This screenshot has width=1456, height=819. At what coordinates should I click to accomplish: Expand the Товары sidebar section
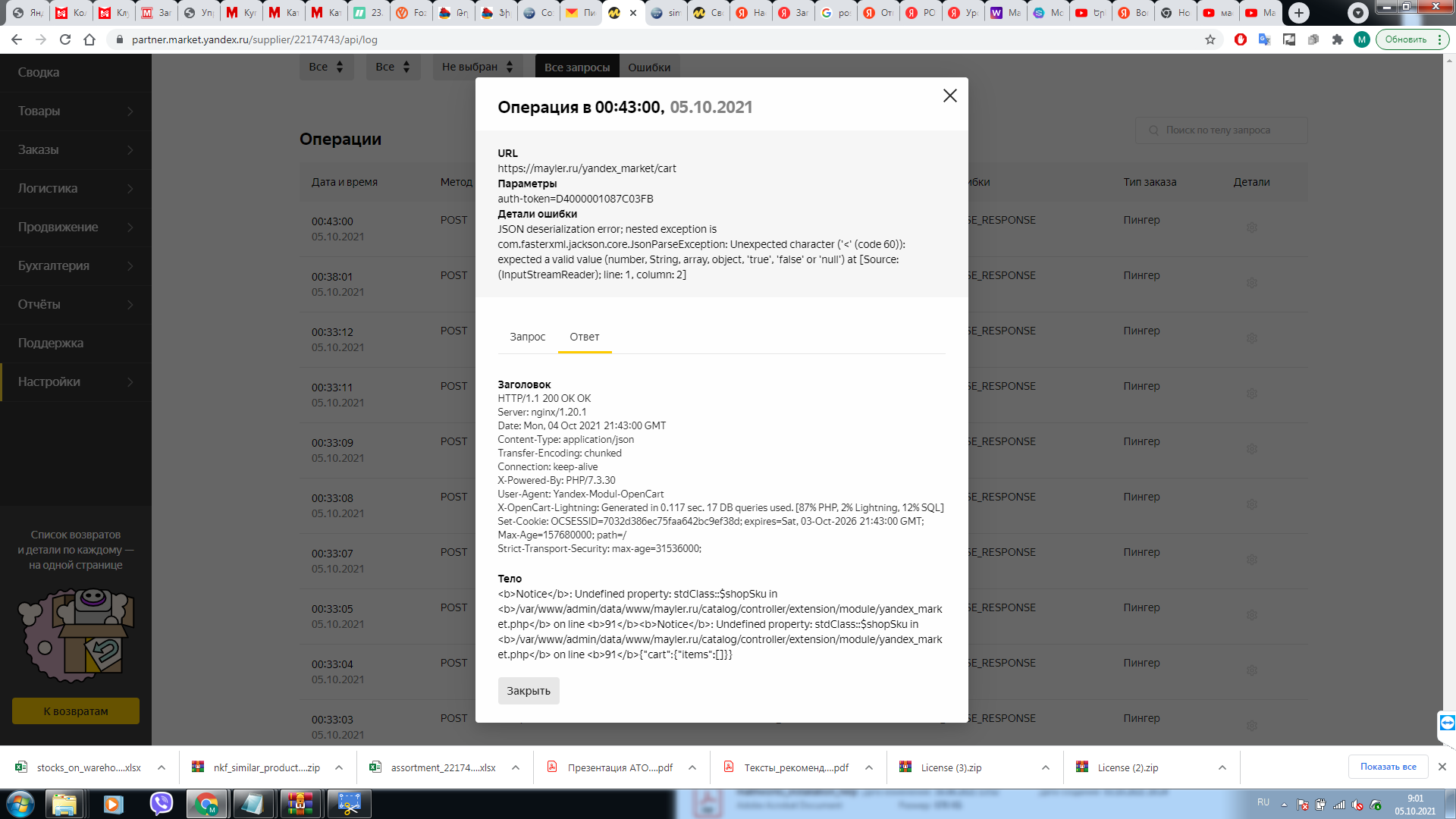point(76,111)
